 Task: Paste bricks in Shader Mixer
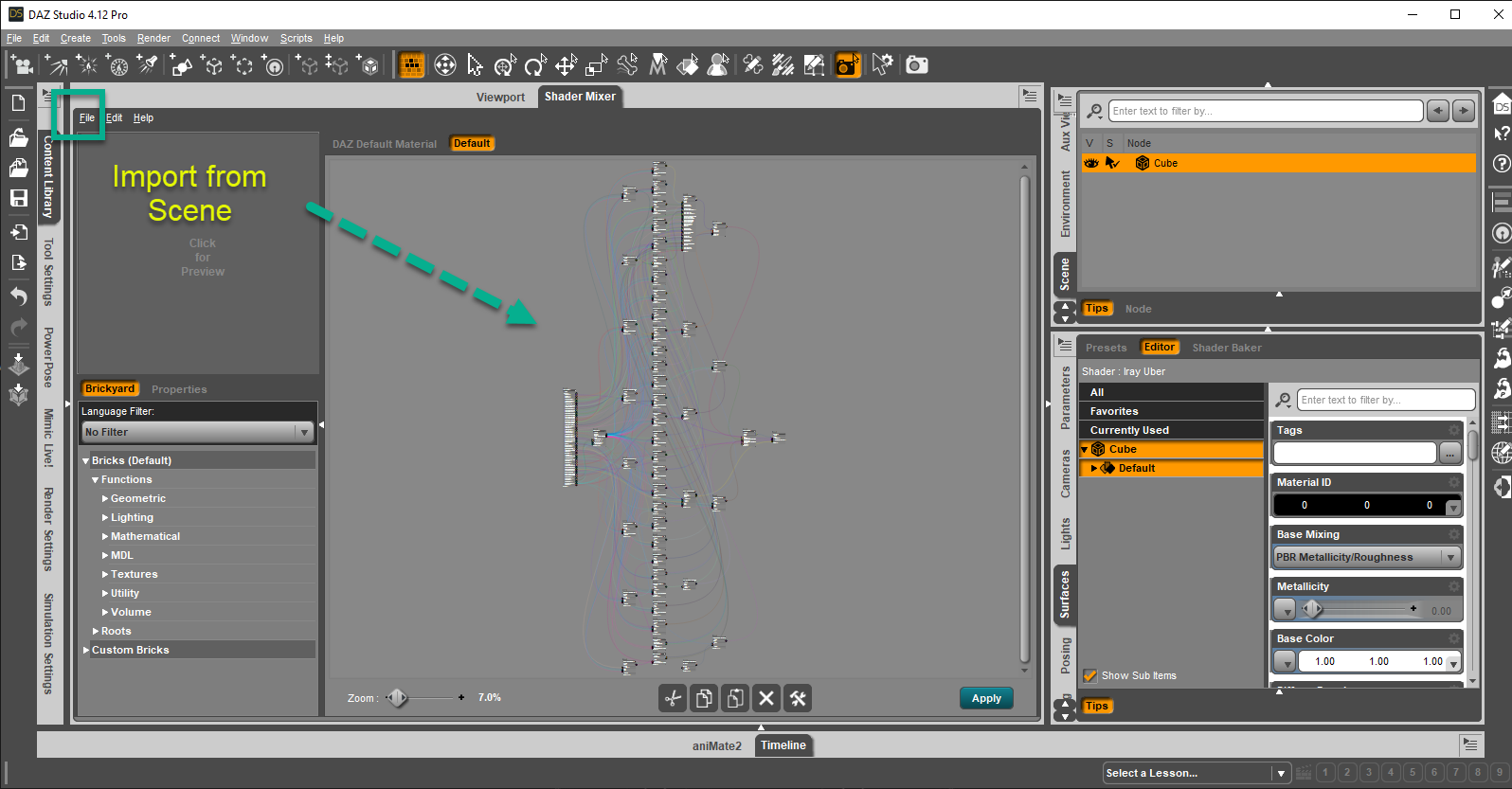tap(735, 698)
